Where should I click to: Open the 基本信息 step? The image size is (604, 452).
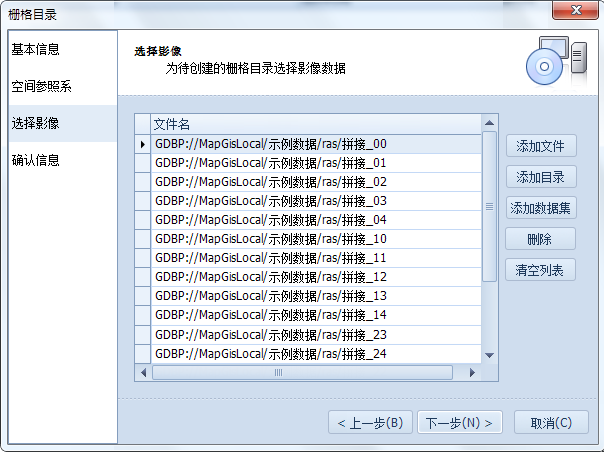(35, 49)
